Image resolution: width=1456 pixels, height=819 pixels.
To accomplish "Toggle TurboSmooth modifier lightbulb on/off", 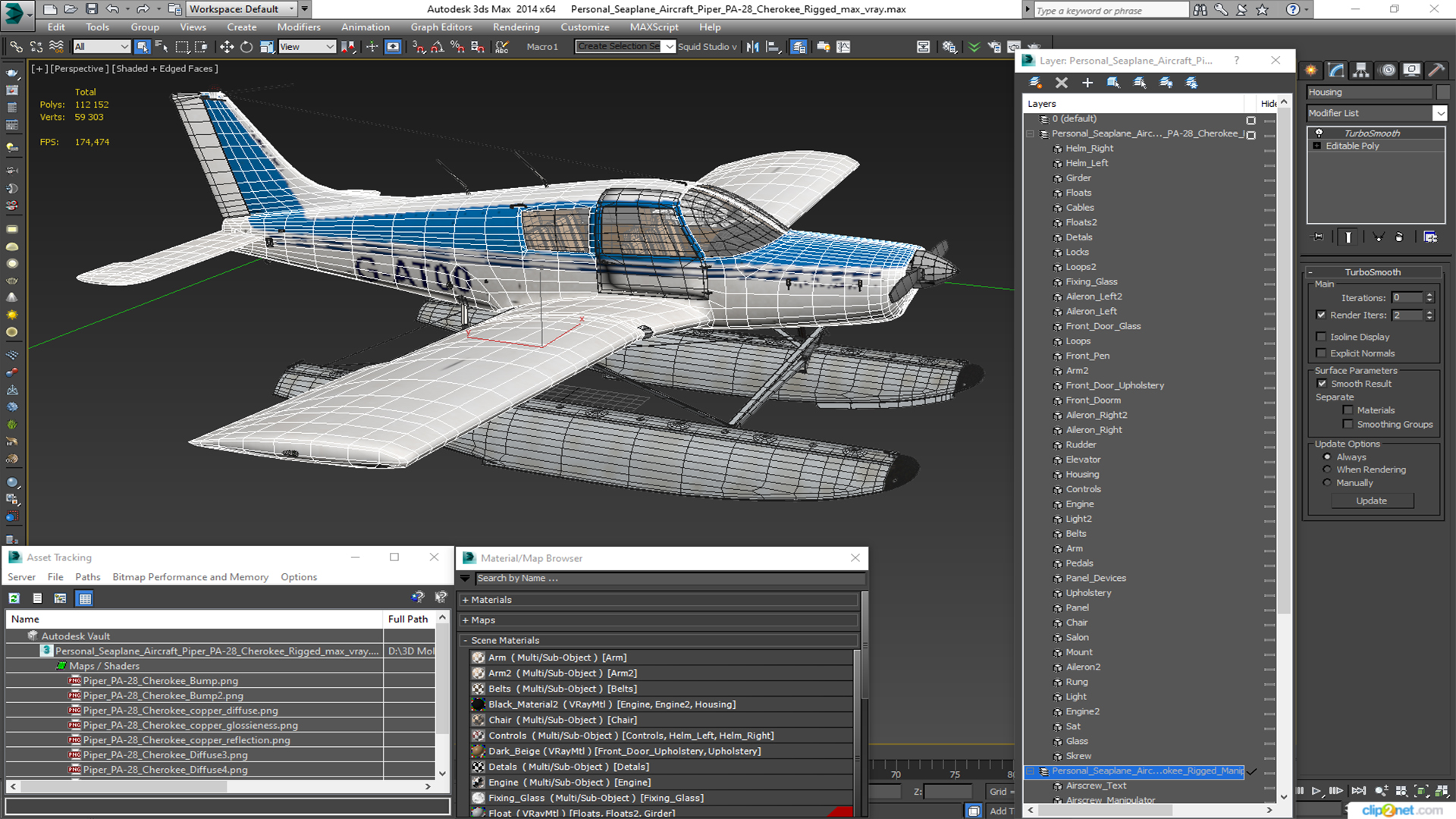I will click(x=1319, y=133).
